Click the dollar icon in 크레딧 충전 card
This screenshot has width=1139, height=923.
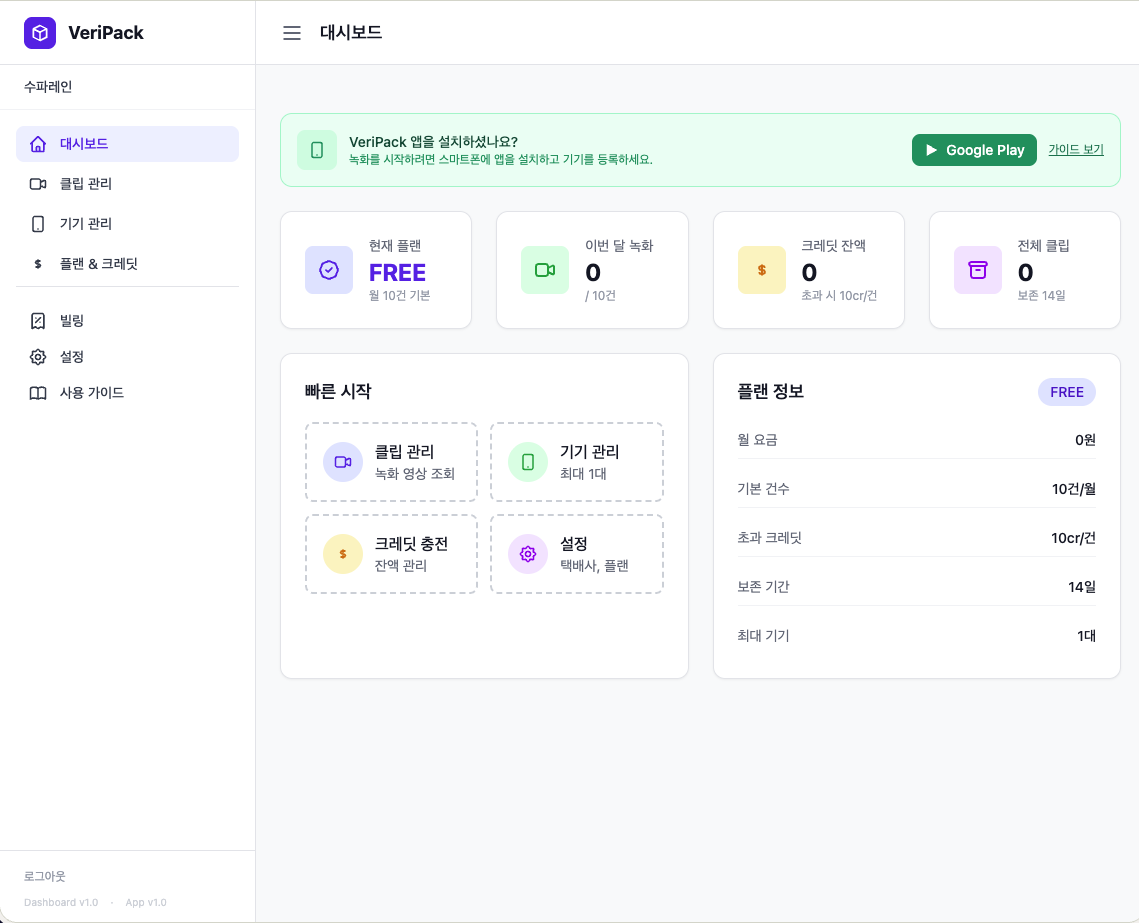coord(343,554)
